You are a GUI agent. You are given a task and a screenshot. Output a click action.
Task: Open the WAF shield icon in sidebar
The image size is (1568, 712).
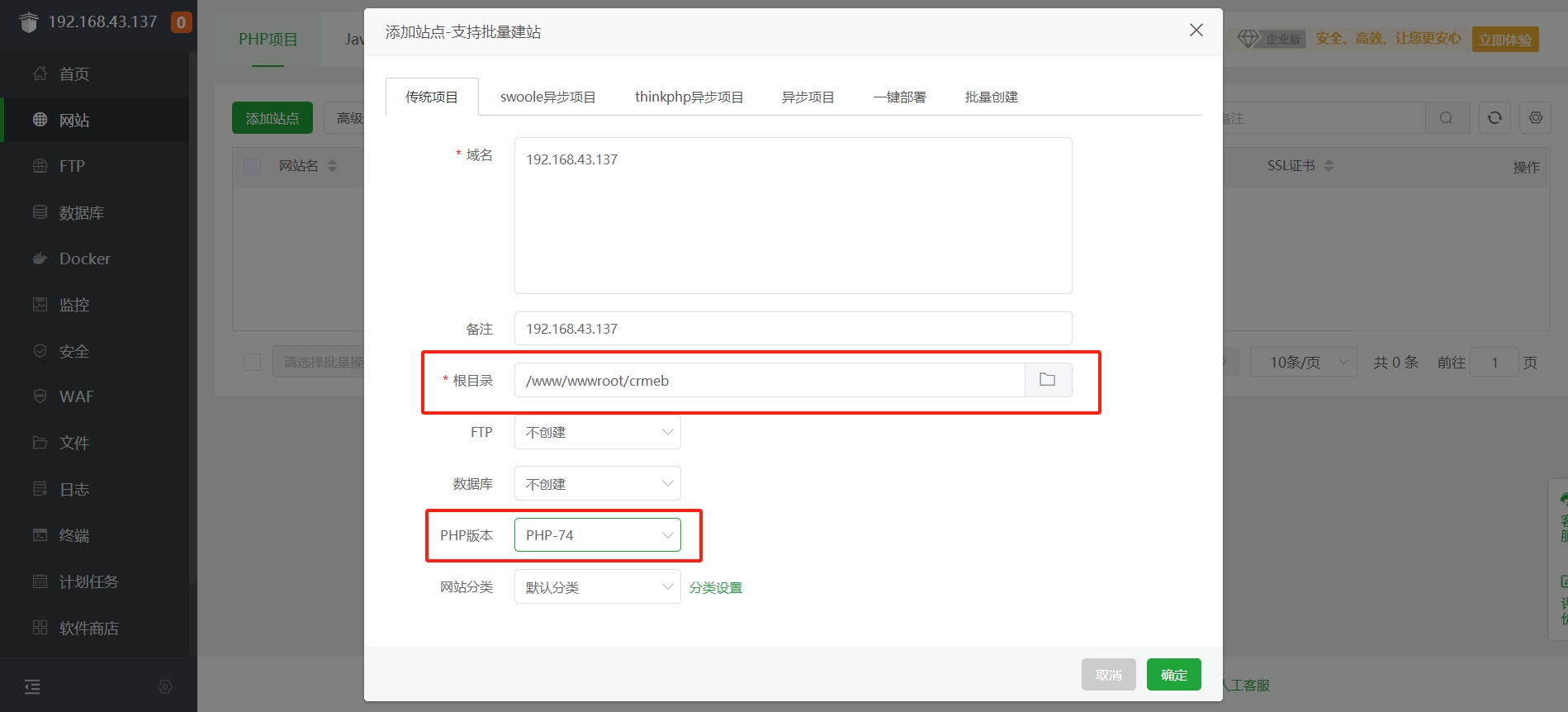[x=40, y=396]
